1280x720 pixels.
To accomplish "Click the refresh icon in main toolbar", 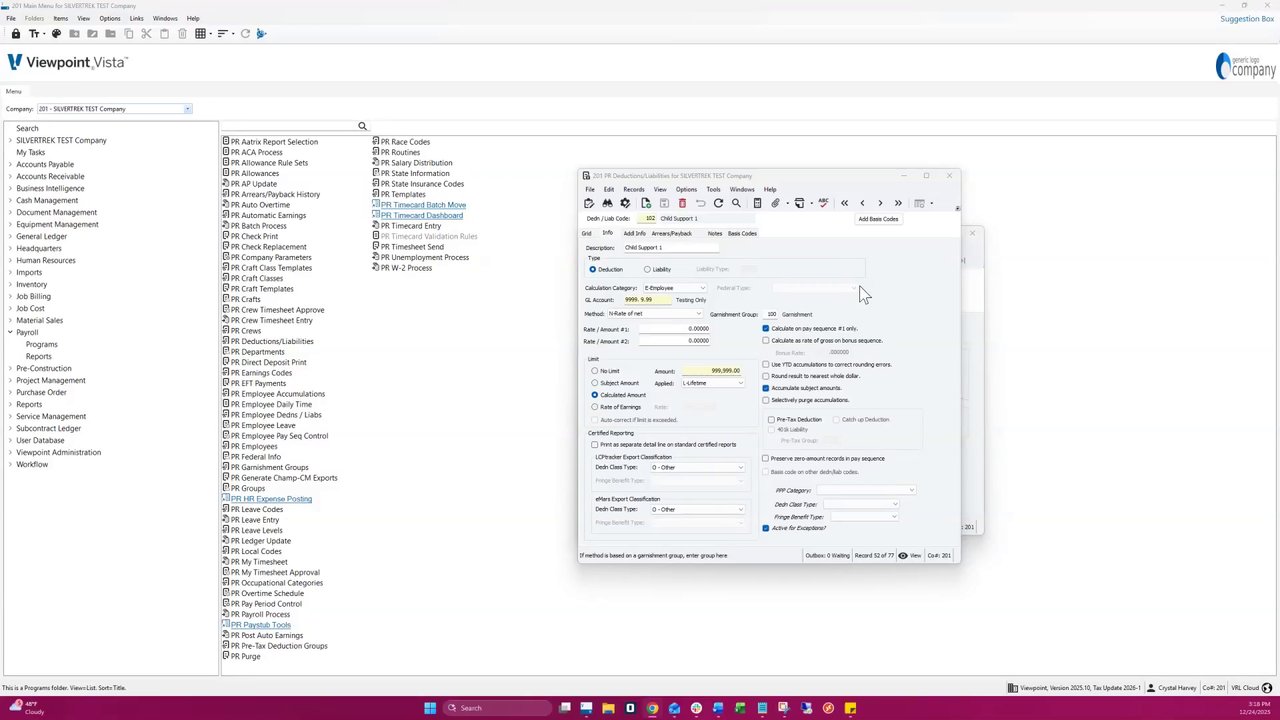I will click(245, 34).
